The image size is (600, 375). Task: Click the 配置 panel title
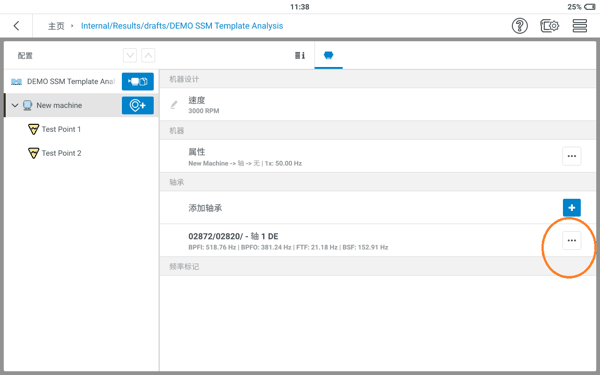[x=25, y=55]
